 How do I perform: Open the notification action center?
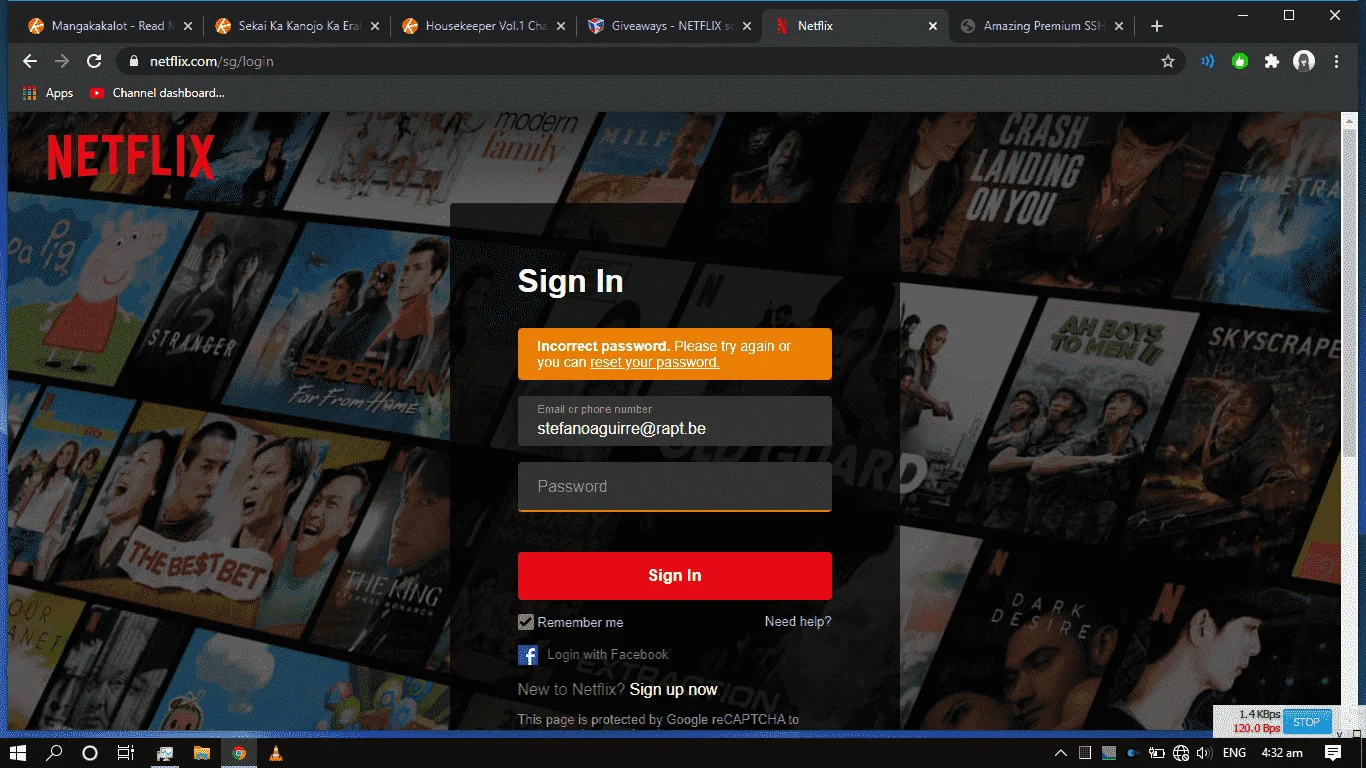coord(1333,752)
